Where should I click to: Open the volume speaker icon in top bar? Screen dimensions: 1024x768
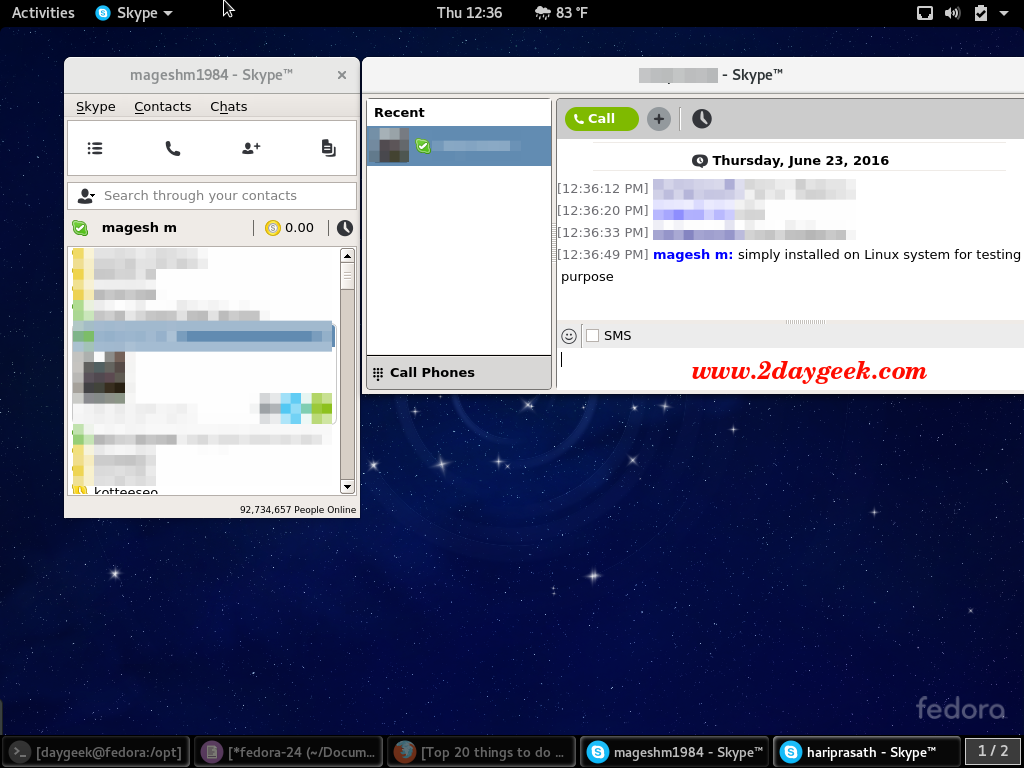[x=952, y=13]
